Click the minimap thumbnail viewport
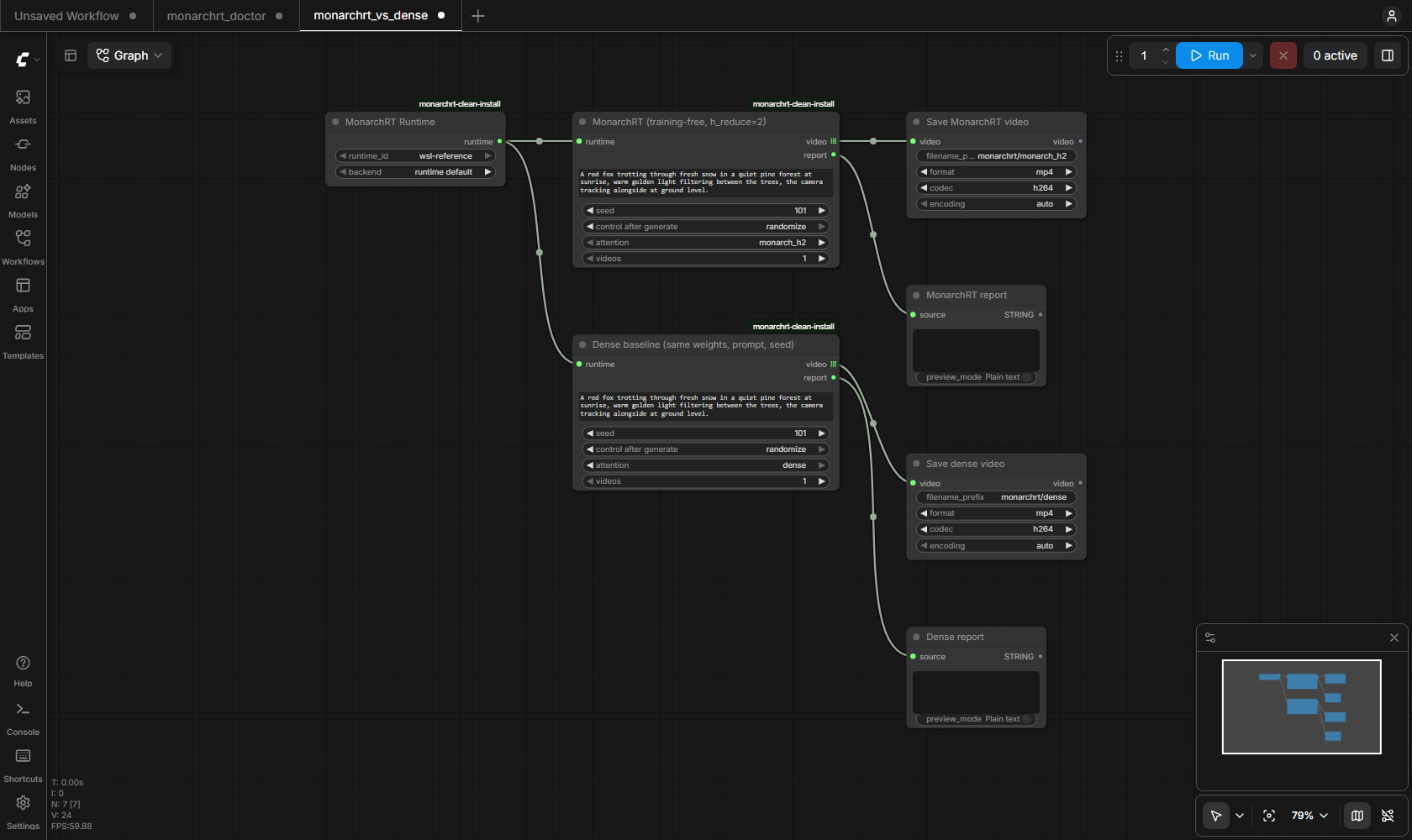1412x840 pixels. pyautogui.click(x=1301, y=706)
